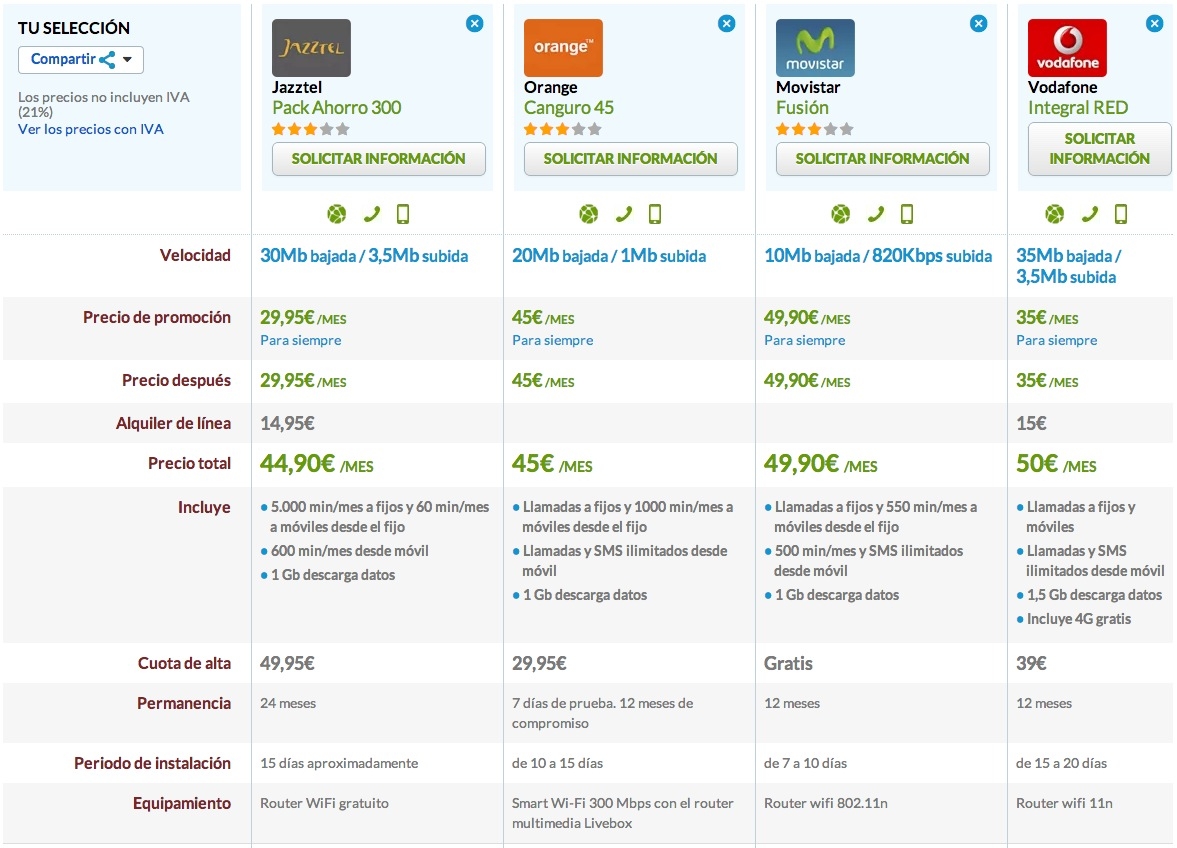Open the Compartir dropdown arrow

click(128, 60)
